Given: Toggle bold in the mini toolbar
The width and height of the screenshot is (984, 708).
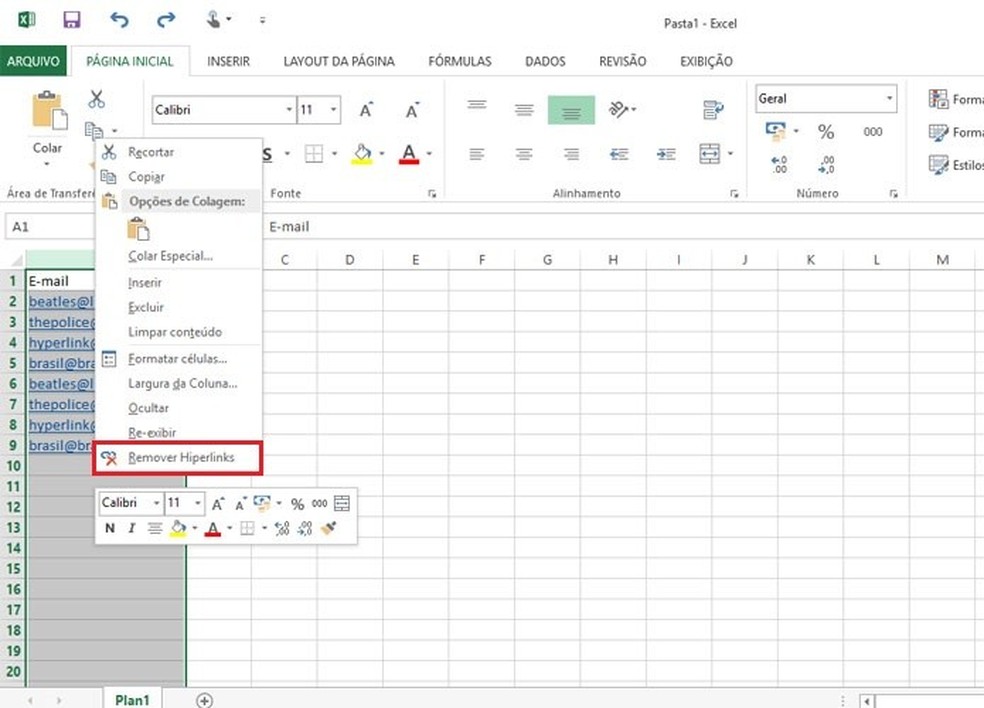Looking at the screenshot, I should [x=110, y=528].
